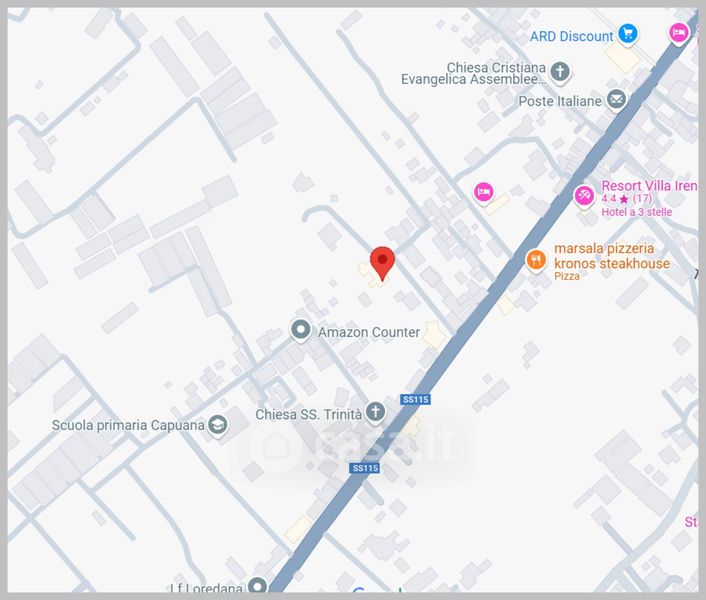The width and height of the screenshot is (706, 600).
Task: Open the Chiesa SS. Trinità cross icon
Action: (375, 412)
